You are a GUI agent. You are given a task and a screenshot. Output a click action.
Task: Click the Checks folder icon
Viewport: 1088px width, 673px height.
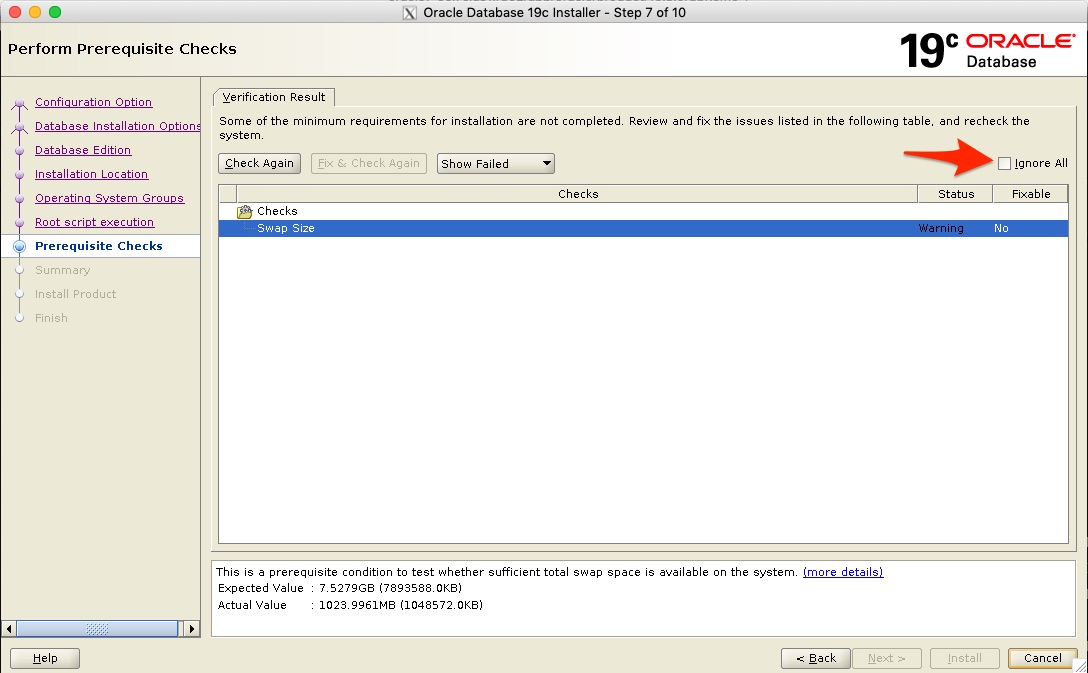[244, 211]
